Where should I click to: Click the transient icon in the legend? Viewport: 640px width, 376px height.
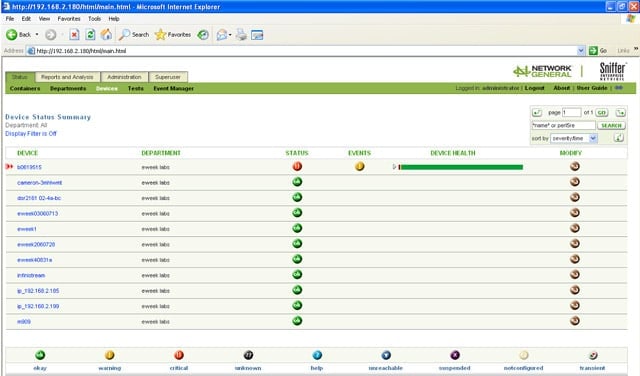593,355
